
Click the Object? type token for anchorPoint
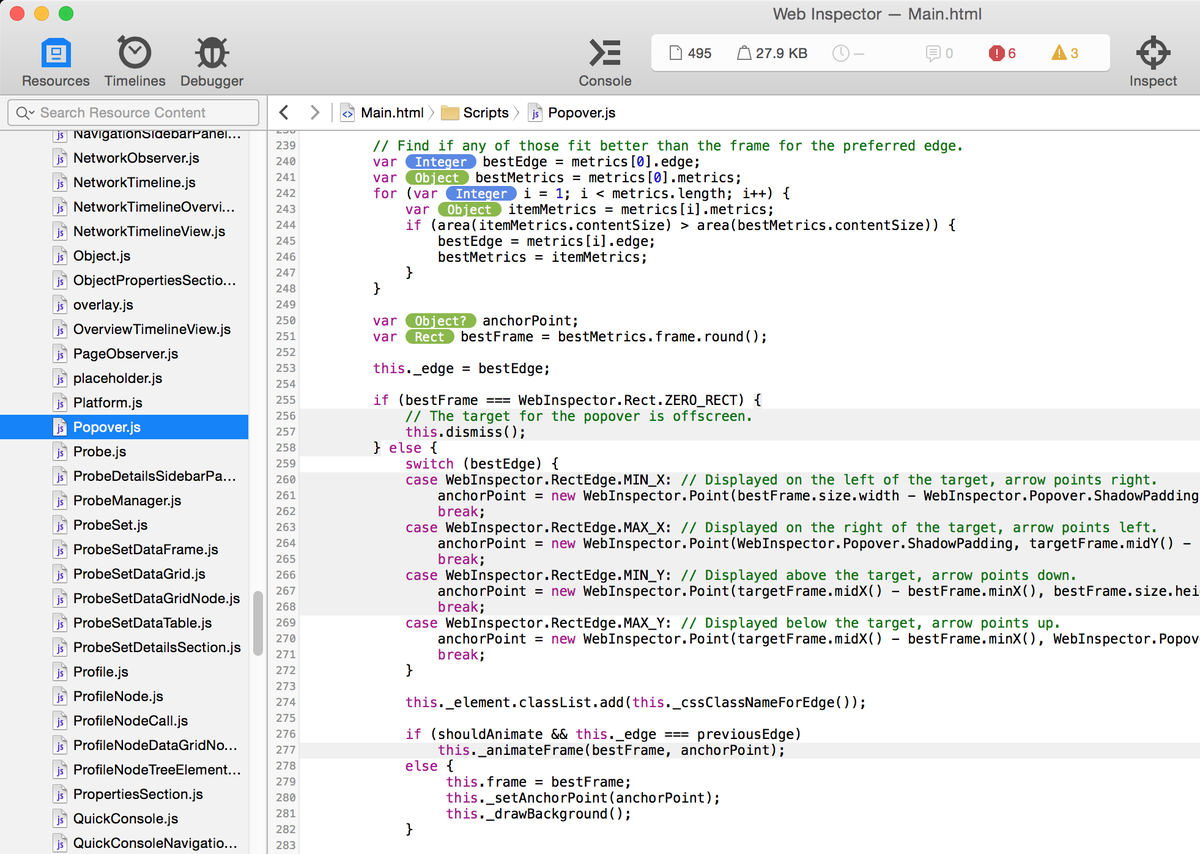pyautogui.click(x=441, y=322)
